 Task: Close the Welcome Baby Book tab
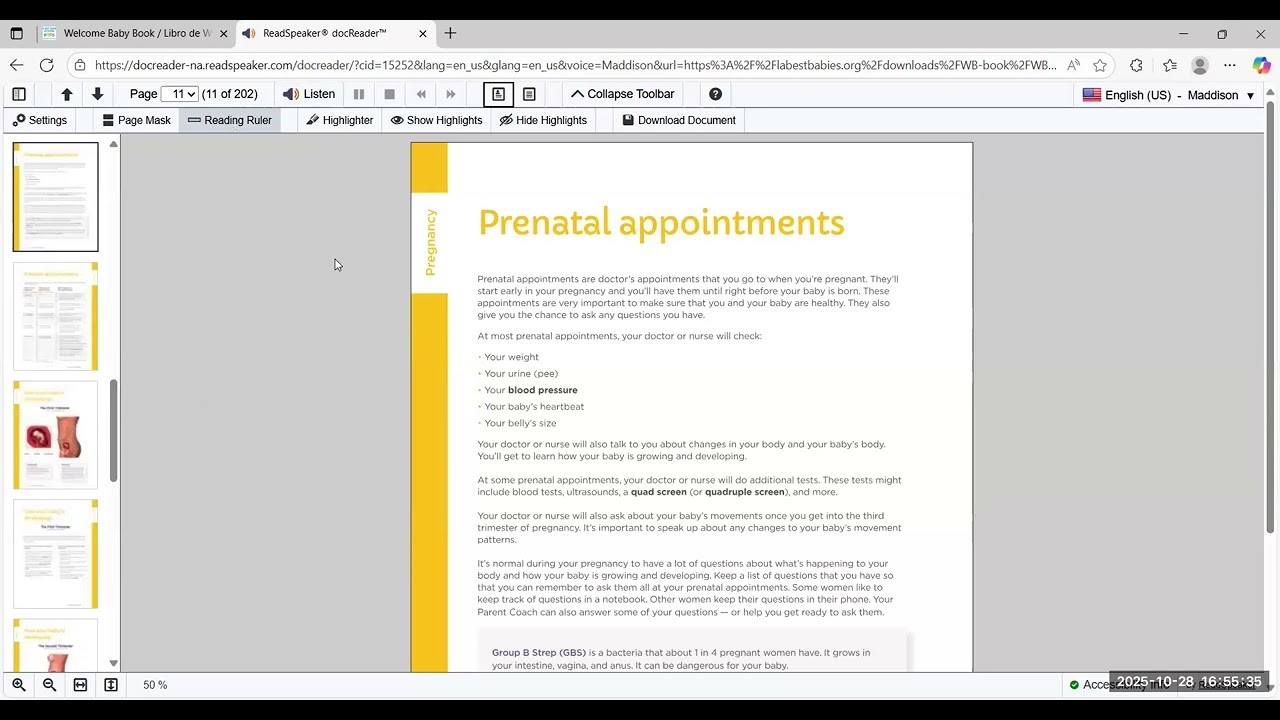[x=223, y=33]
